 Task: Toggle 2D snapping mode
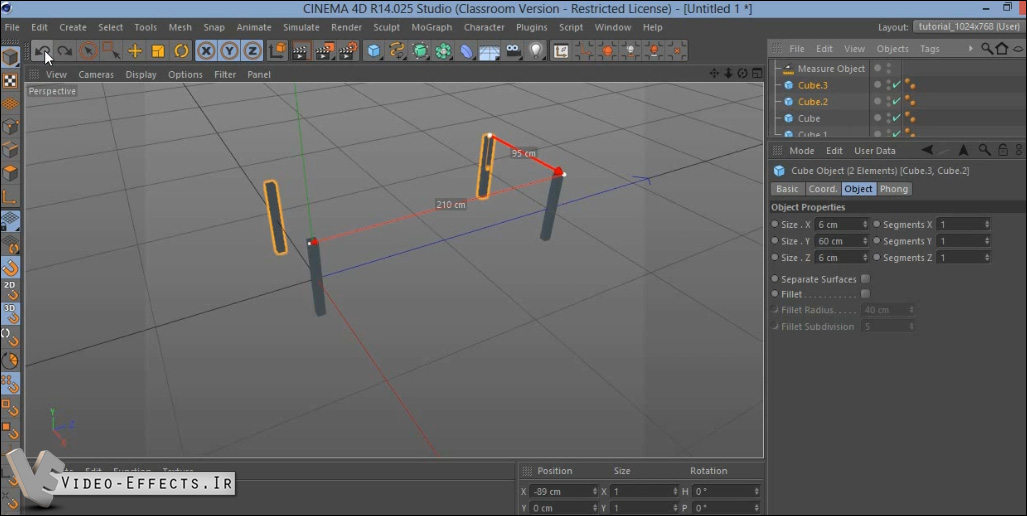pyautogui.click(x=10, y=290)
